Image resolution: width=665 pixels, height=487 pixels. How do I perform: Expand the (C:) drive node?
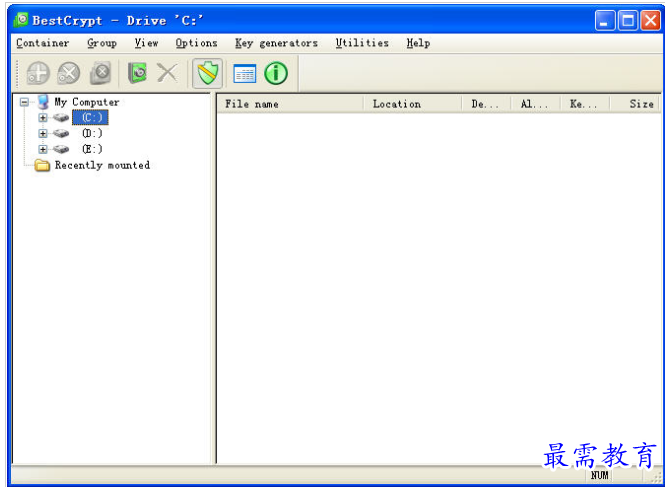tap(42, 118)
